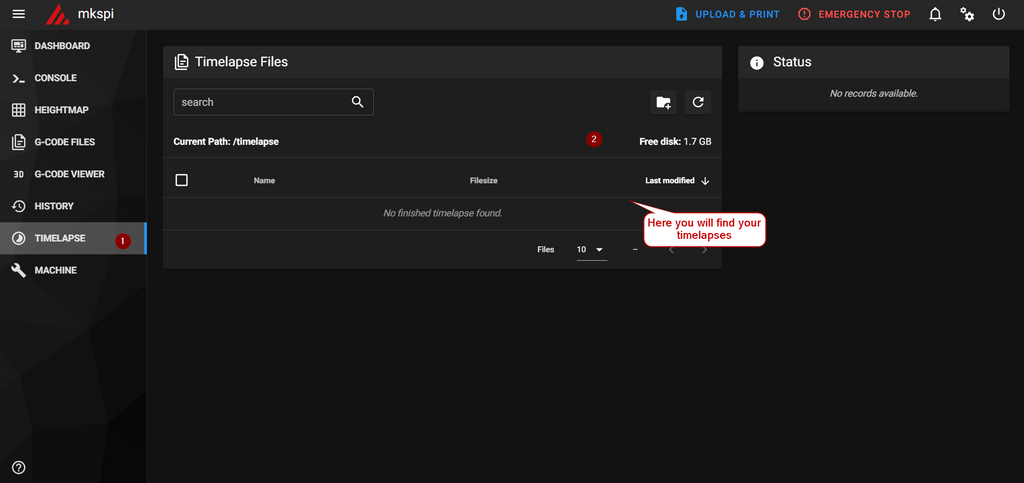Select Timelapse in sidebar

point(73,238)
